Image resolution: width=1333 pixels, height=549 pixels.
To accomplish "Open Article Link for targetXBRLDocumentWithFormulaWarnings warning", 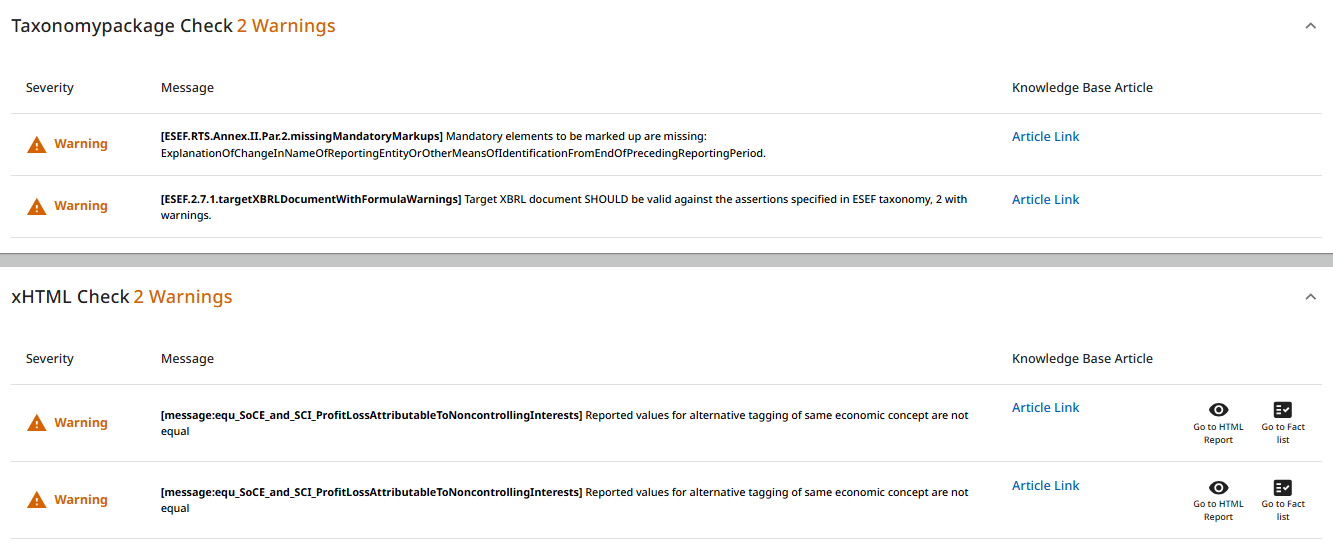I will point(1045,200).
